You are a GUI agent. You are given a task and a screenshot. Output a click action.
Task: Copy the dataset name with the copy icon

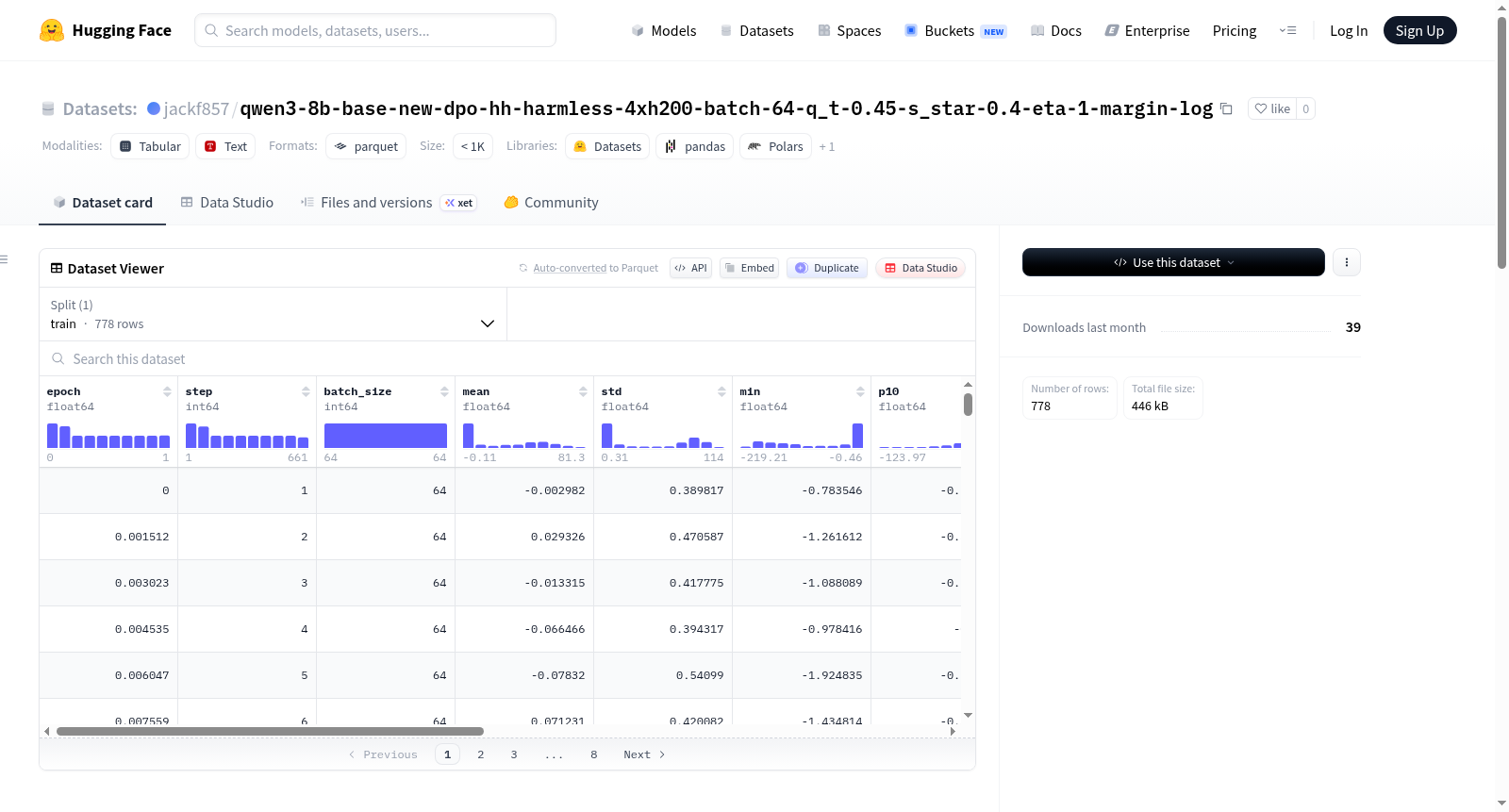click(1226, 108)
